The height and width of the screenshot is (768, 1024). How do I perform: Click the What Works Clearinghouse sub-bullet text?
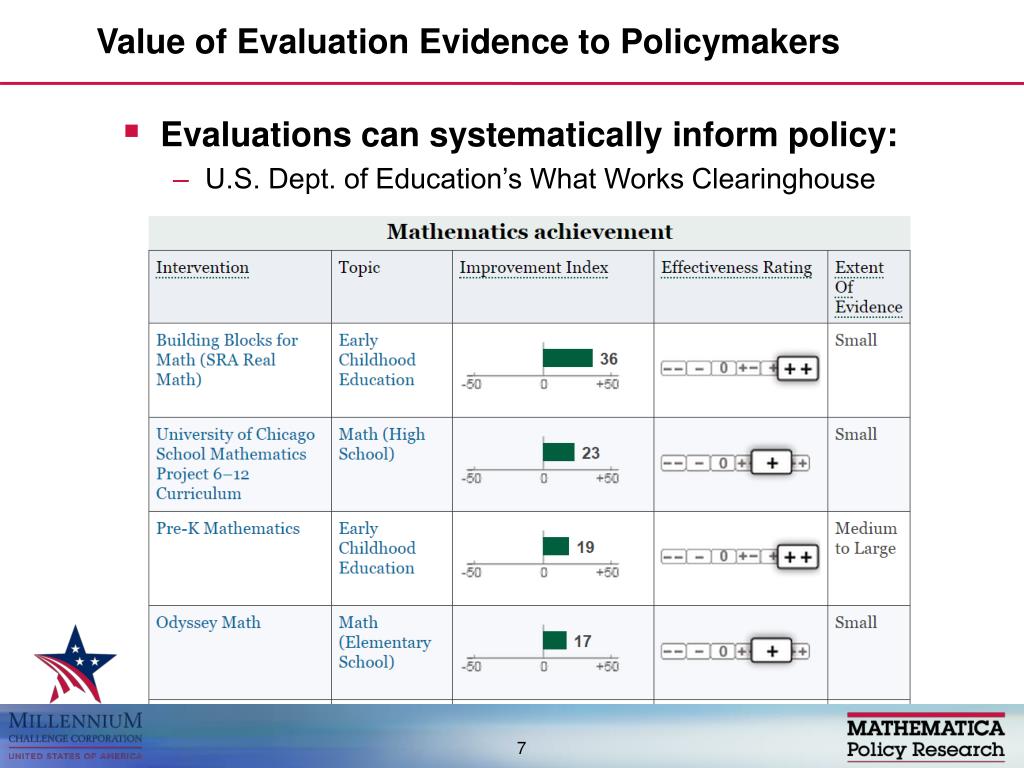(x=539, y=179)
